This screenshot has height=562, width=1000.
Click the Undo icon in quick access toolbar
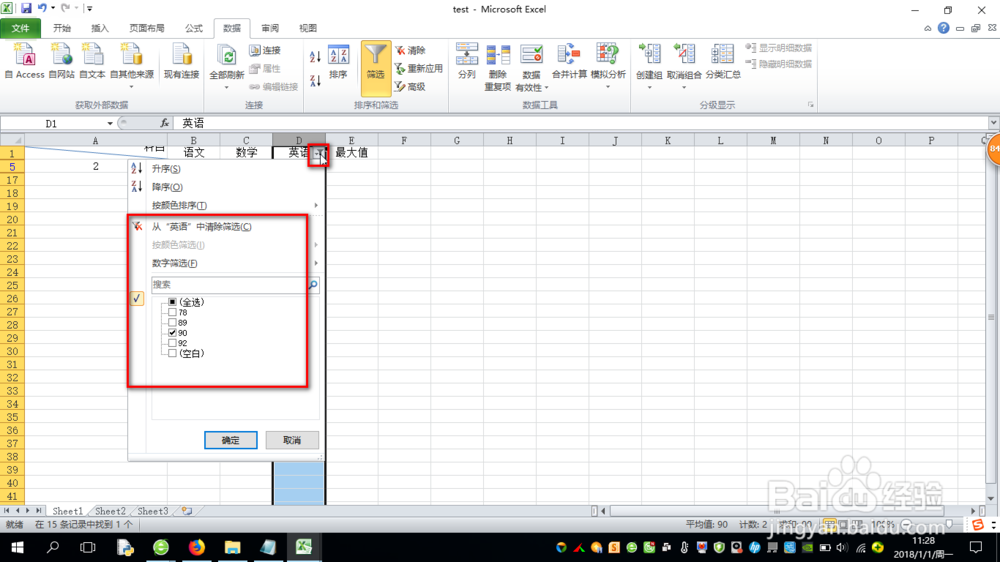[x=43, y=8]
